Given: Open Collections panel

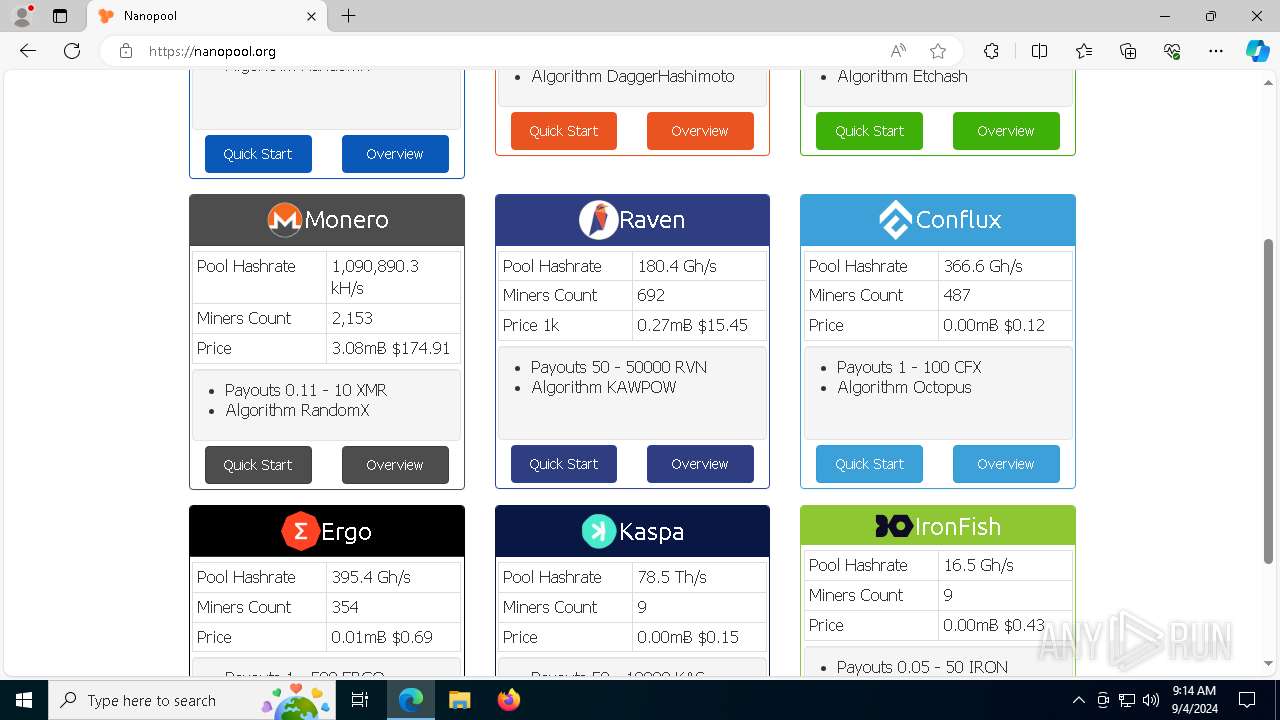Looking at the screenshot, I should pyautogui.click(x=1128, y=51).
